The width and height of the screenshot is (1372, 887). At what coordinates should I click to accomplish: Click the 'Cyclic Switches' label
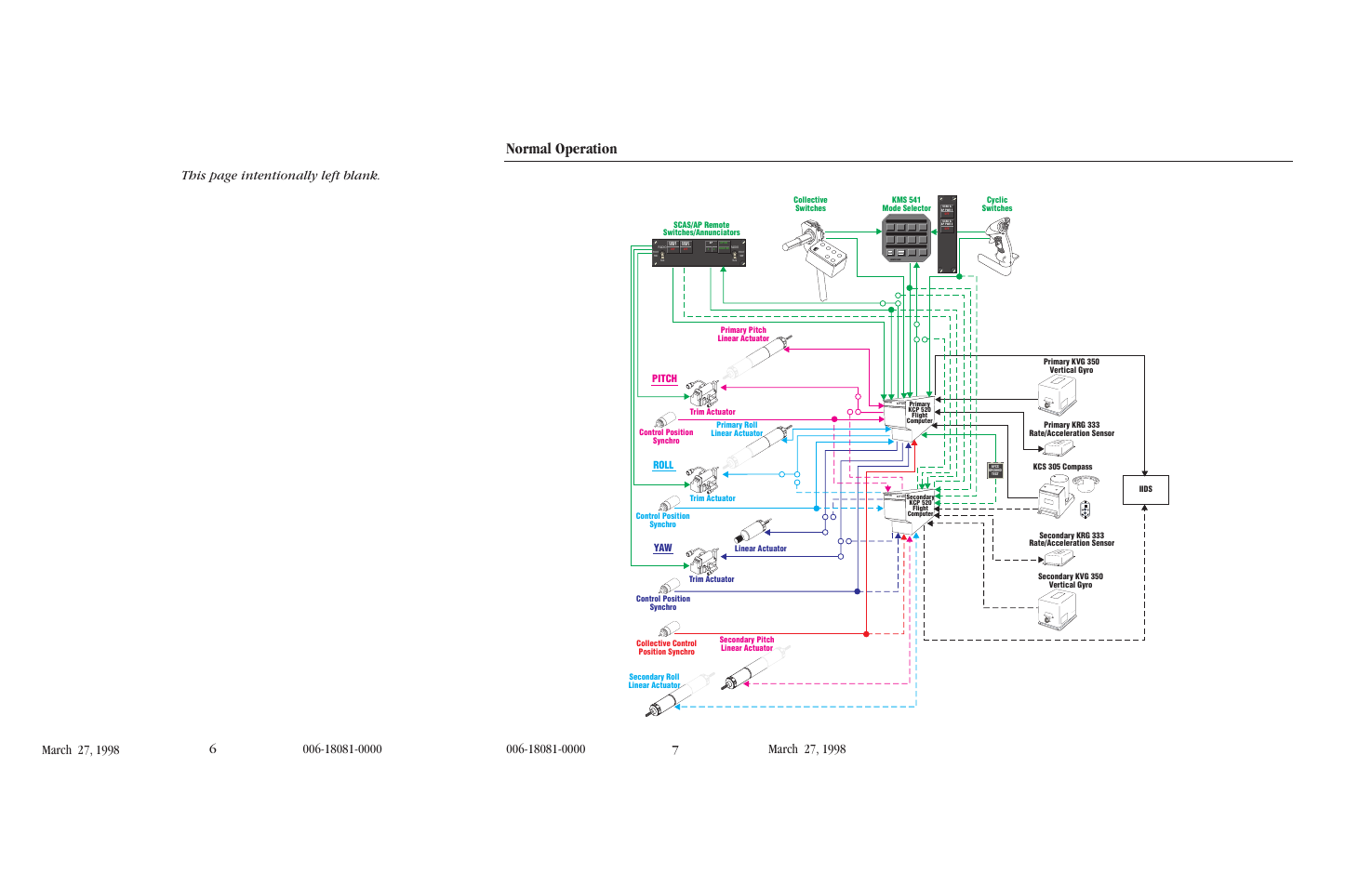[997, 205]
